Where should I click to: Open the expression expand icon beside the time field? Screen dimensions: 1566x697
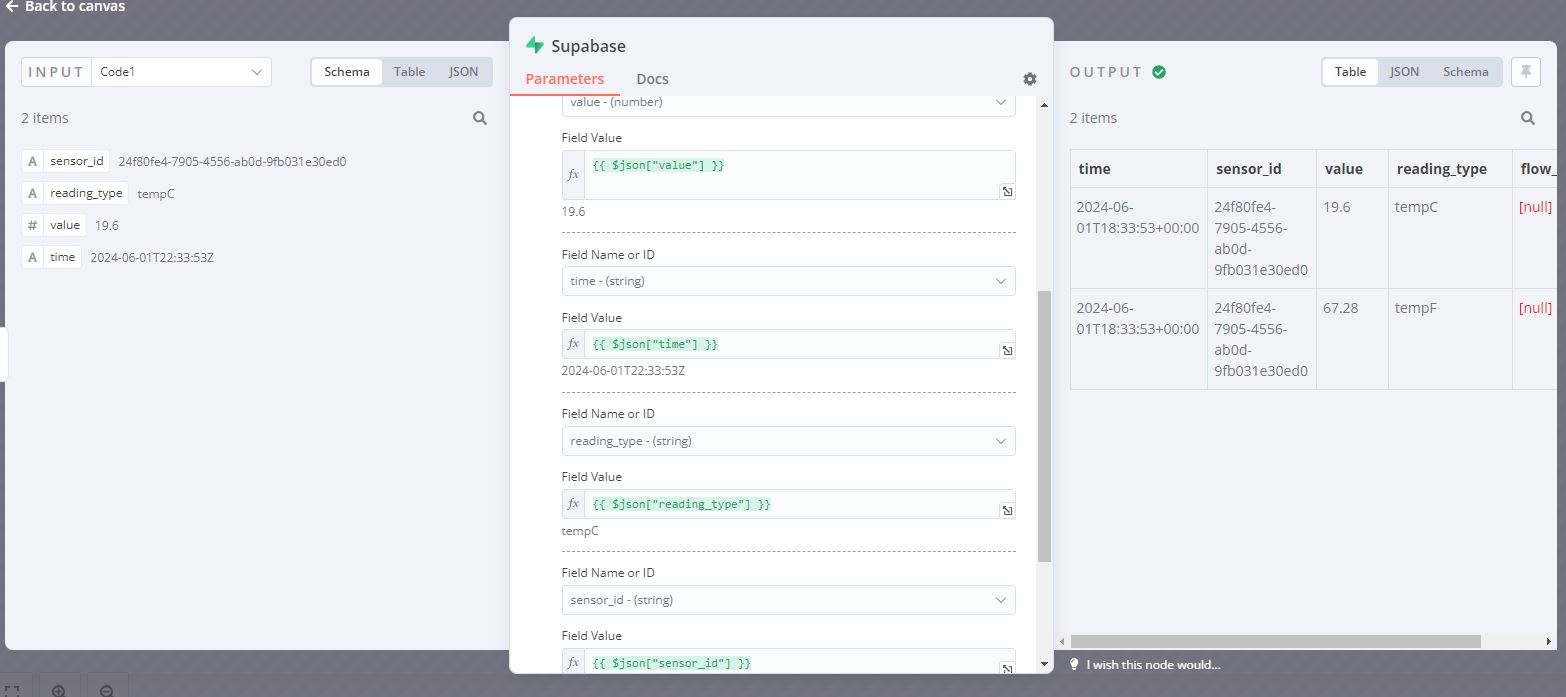pos(1007,350)
